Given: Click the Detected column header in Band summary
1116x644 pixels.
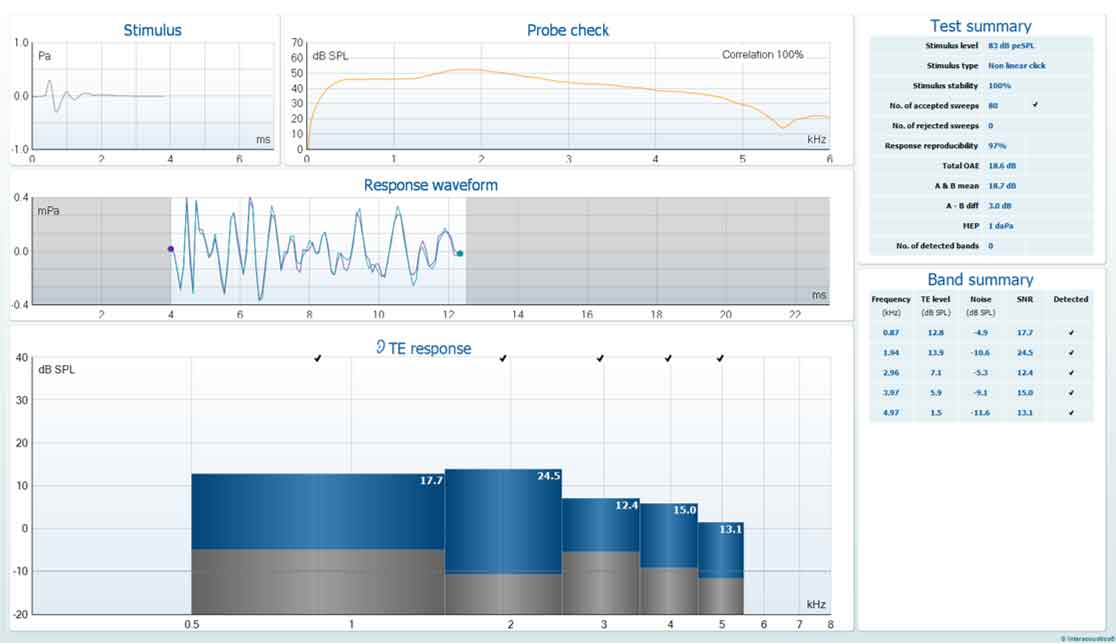Looking at the screenshot, I should point(1070,299).
